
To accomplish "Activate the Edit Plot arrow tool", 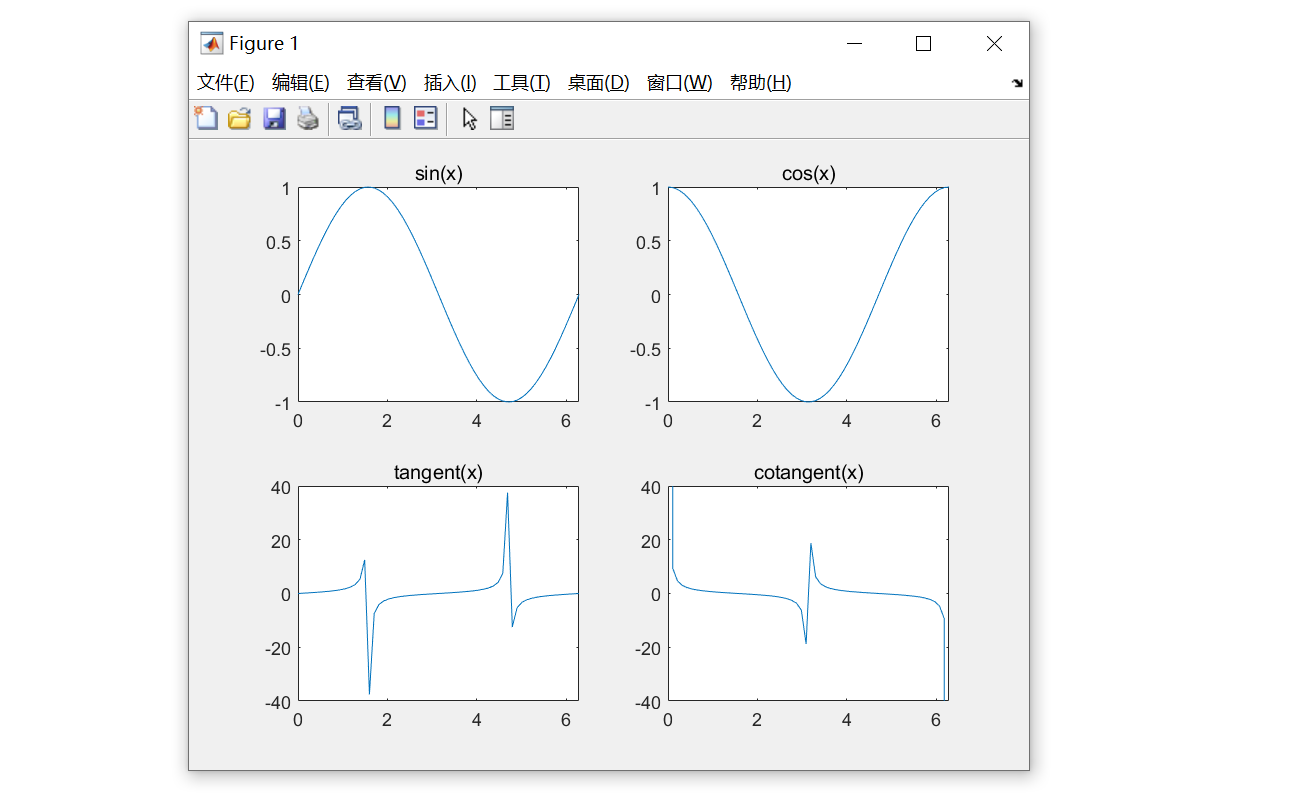I will (469, 119).
